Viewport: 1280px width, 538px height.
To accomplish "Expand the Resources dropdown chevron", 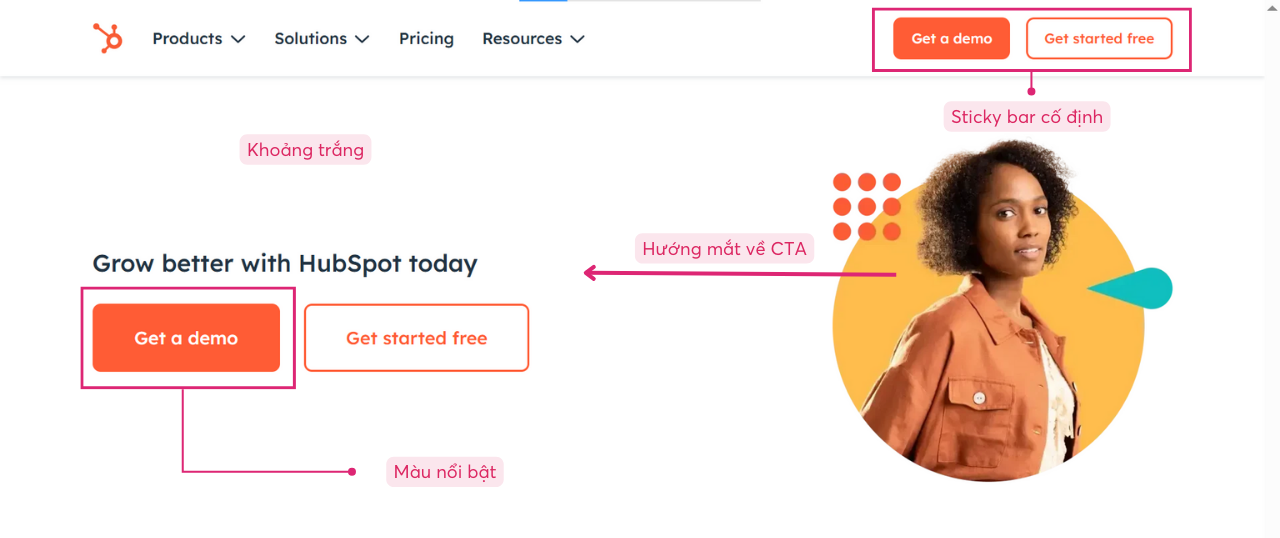I will pos(577,39).
